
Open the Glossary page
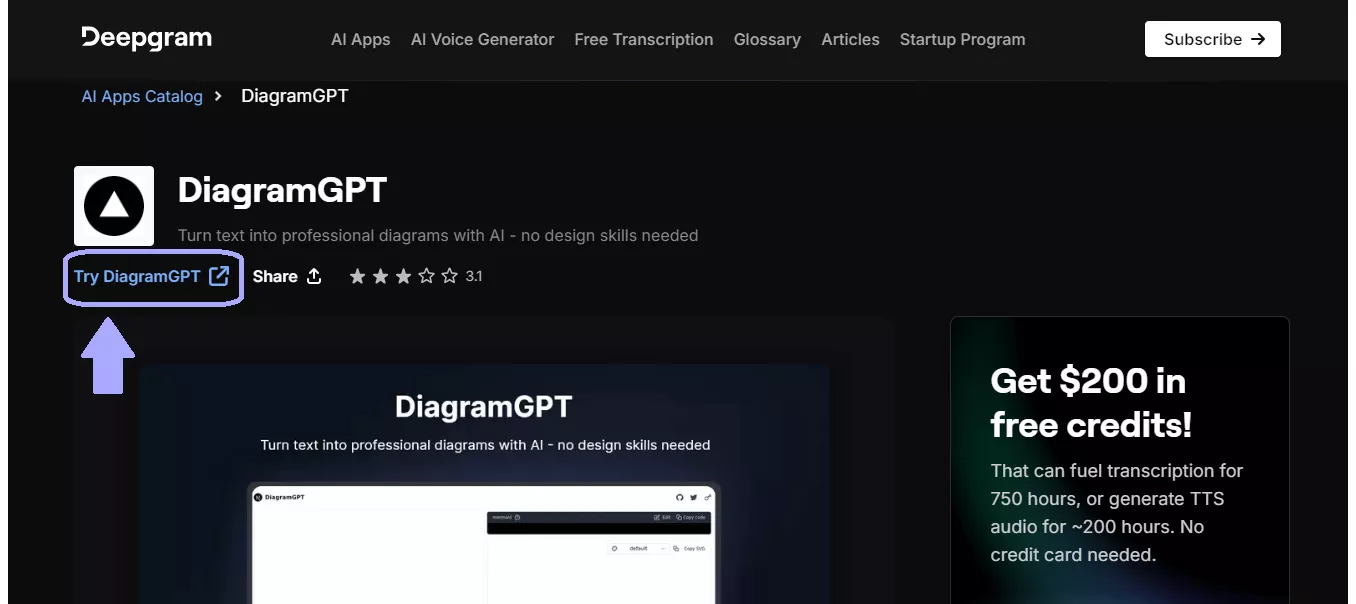(767, 39)
